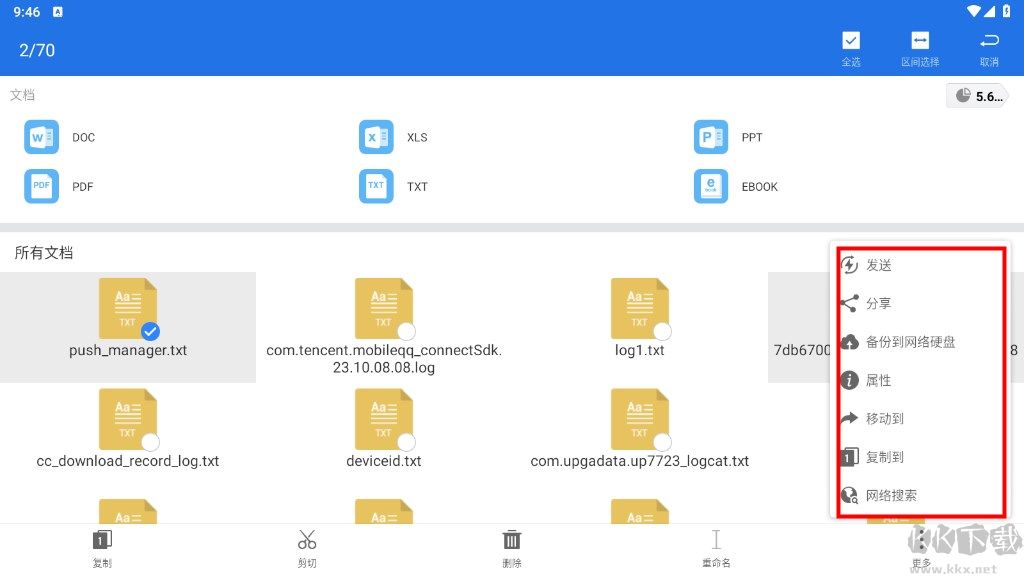Tap the battery status icon

pos(1006,11)
